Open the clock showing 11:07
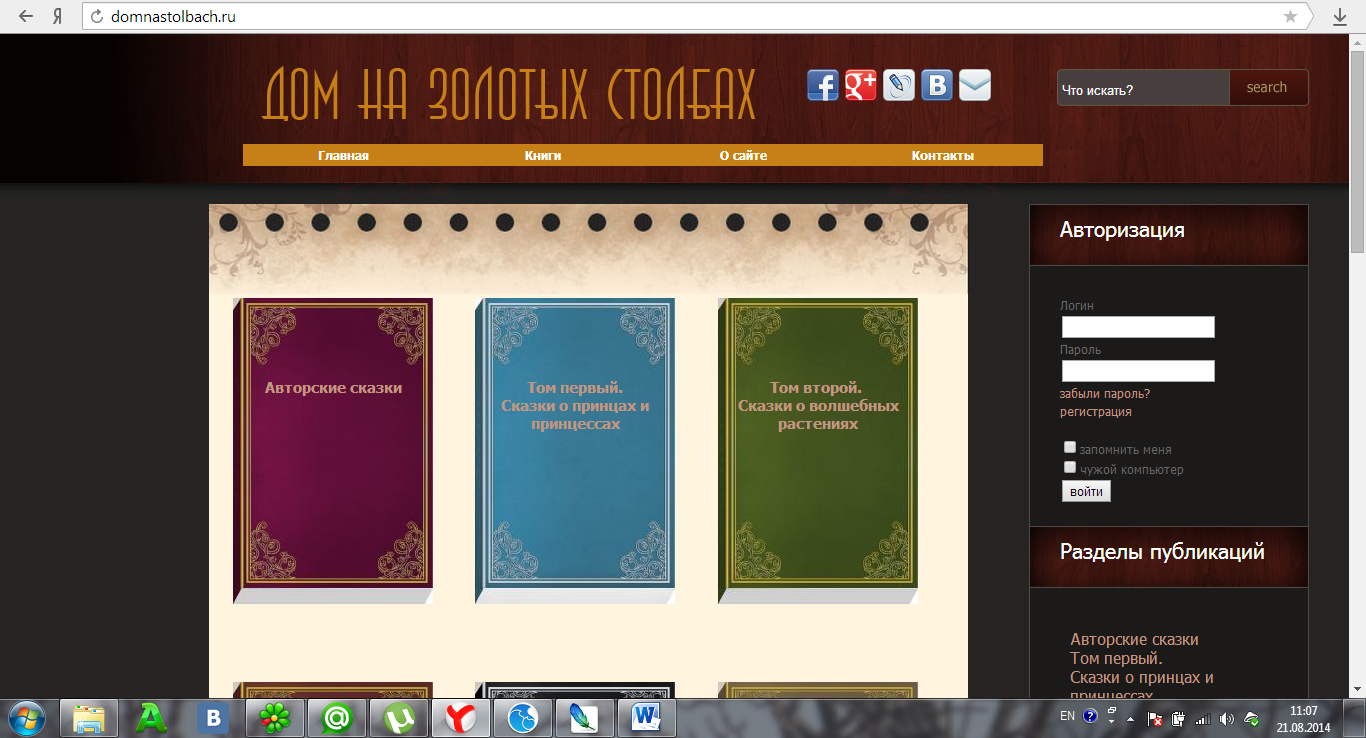Screen dimensions: 1366x738 [1304, 718]
